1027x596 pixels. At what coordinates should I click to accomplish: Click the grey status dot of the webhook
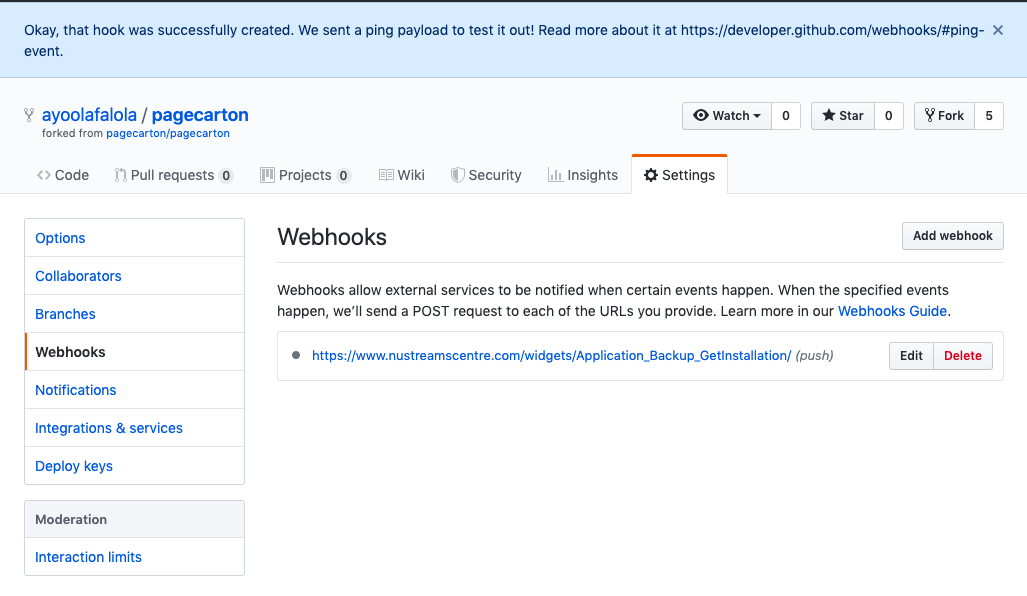[x=296, y=355]
